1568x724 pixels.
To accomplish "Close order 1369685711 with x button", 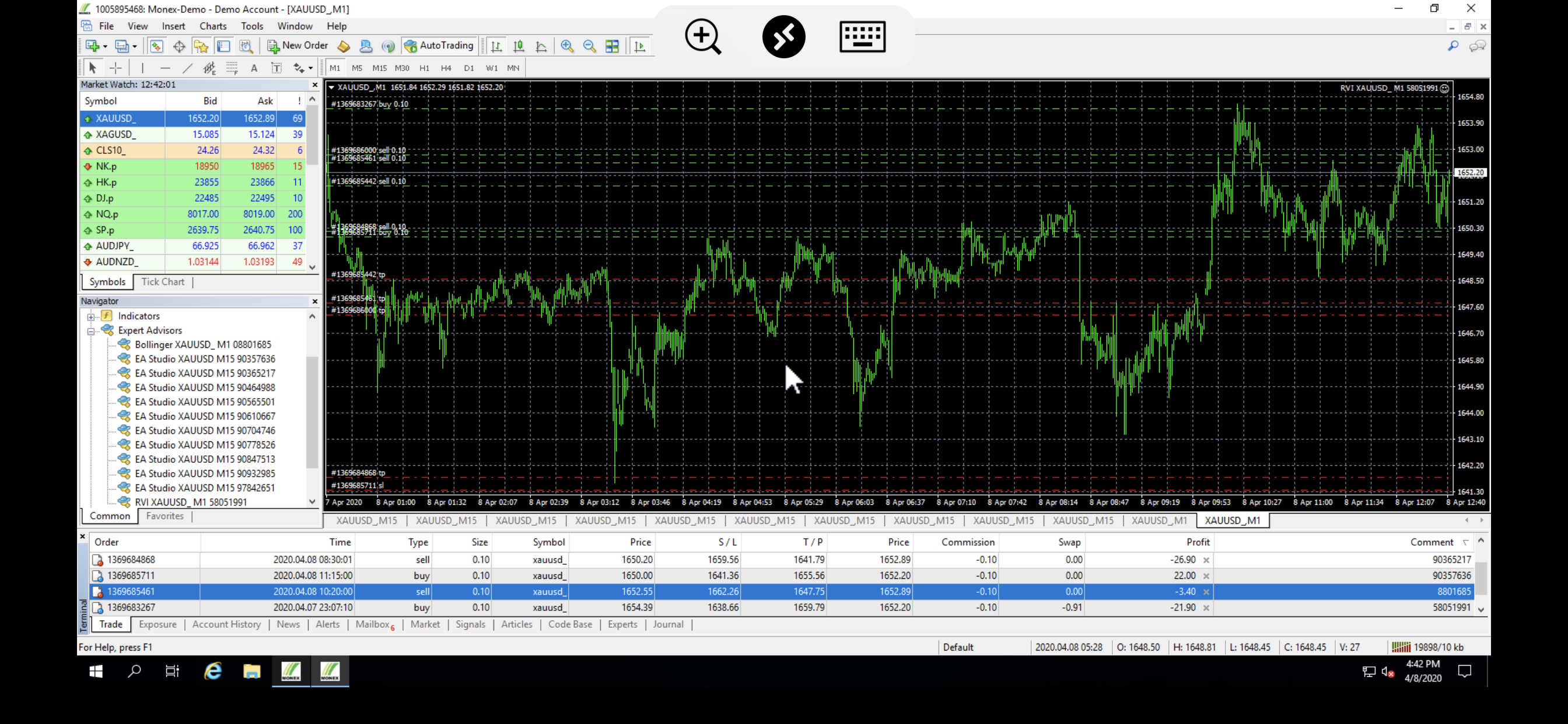I will pos(1206,575).
